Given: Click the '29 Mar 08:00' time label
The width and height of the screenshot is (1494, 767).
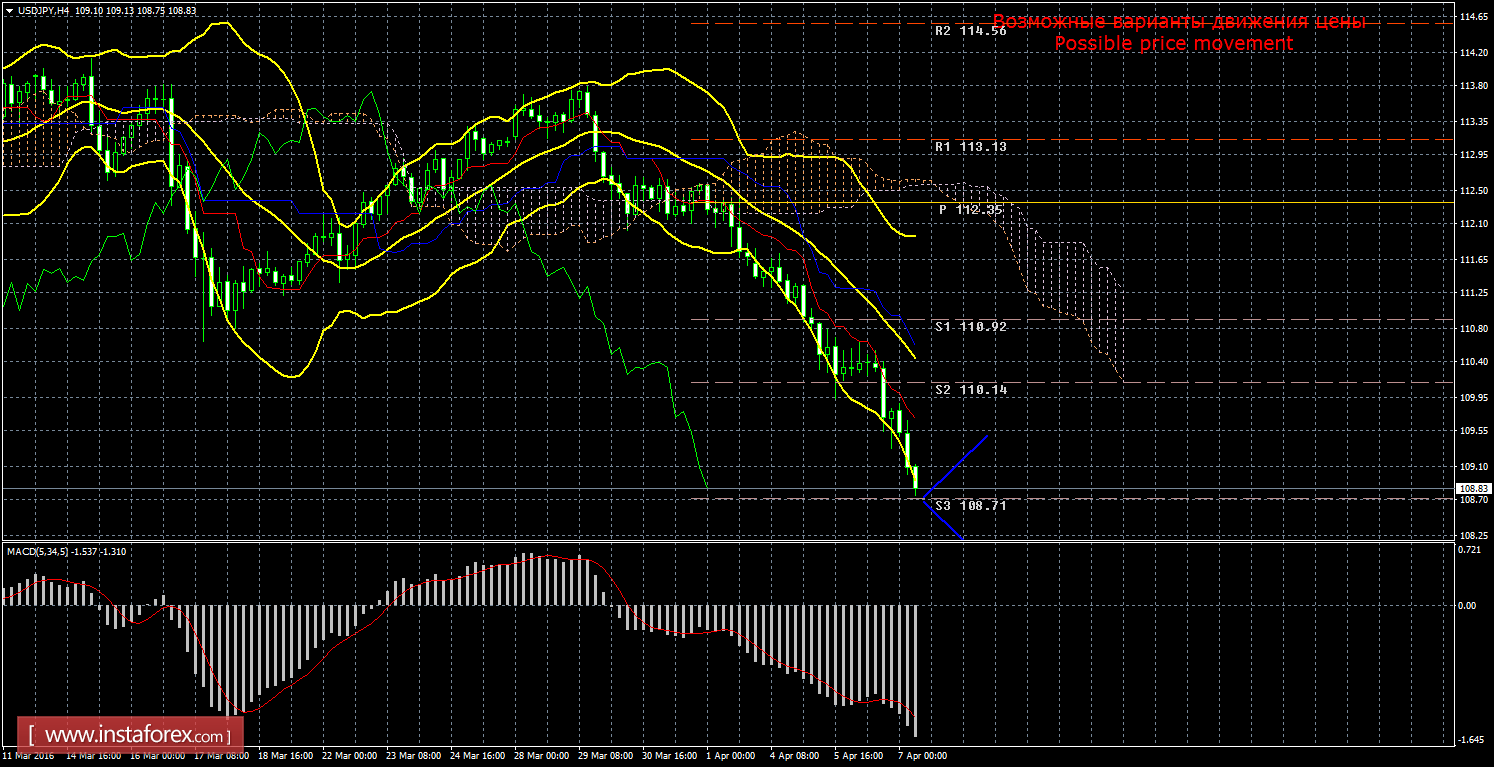Looking at the screenshot, I should (606, 756).
